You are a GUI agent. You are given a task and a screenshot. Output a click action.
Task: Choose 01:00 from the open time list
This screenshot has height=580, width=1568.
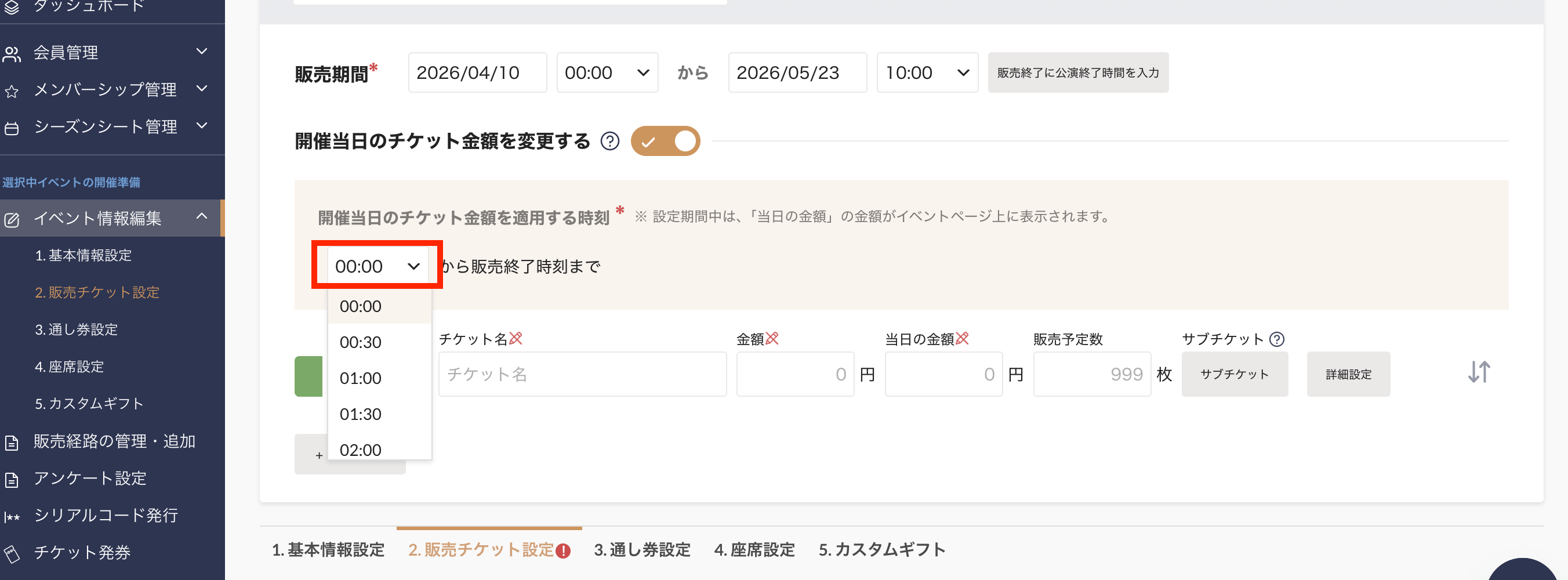click(x=360, y=378)
